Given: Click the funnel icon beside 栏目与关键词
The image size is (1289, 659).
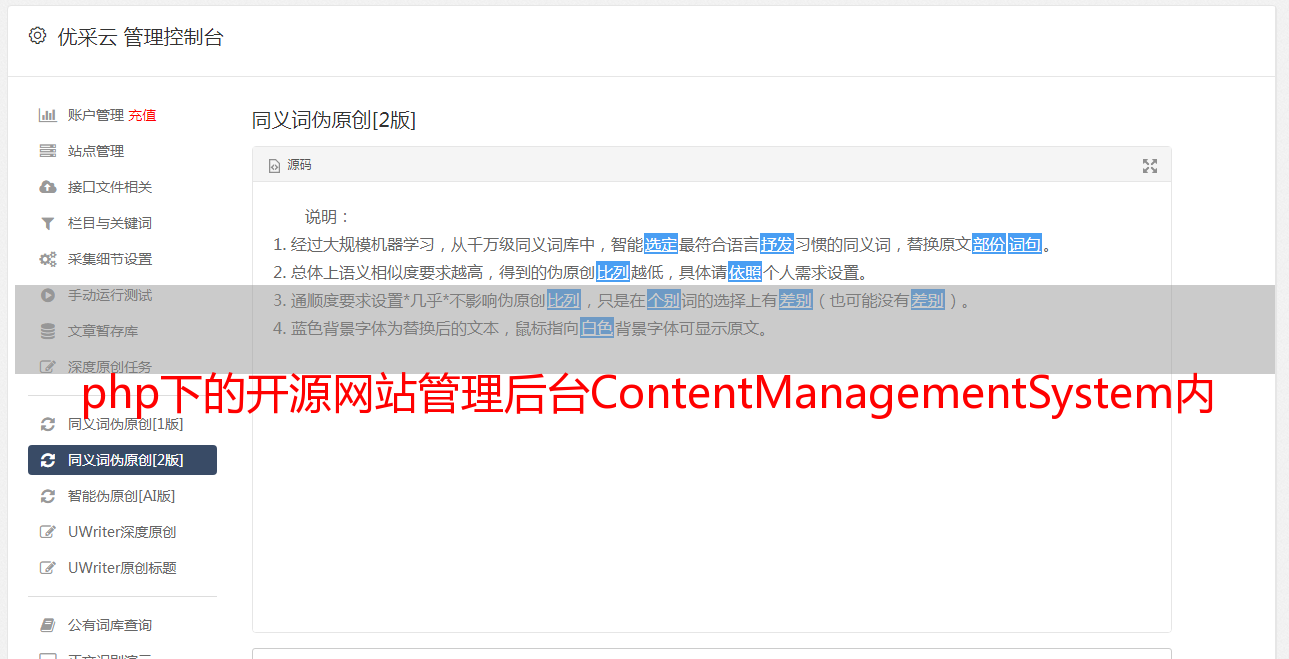Looking at the screenshot, I should [47, 223].
